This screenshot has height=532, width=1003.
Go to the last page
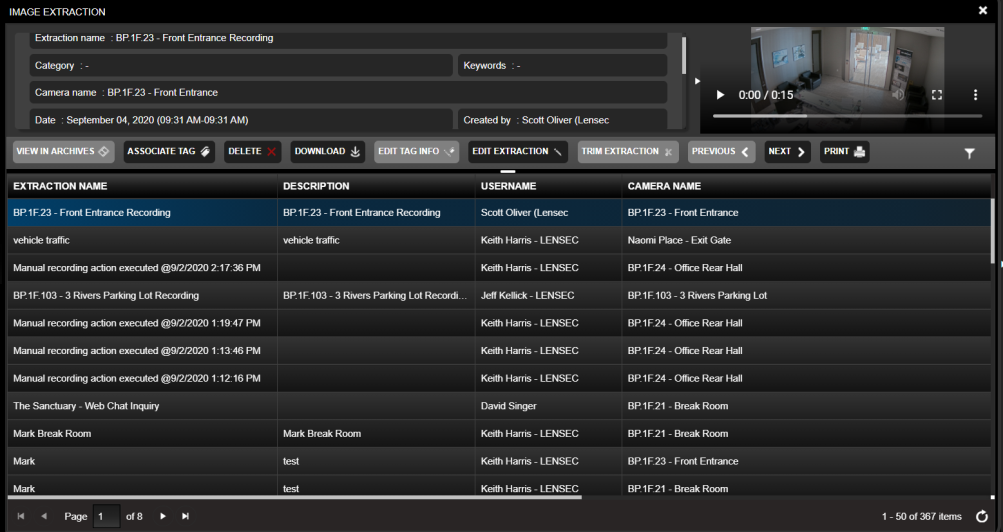coord(186,516)
